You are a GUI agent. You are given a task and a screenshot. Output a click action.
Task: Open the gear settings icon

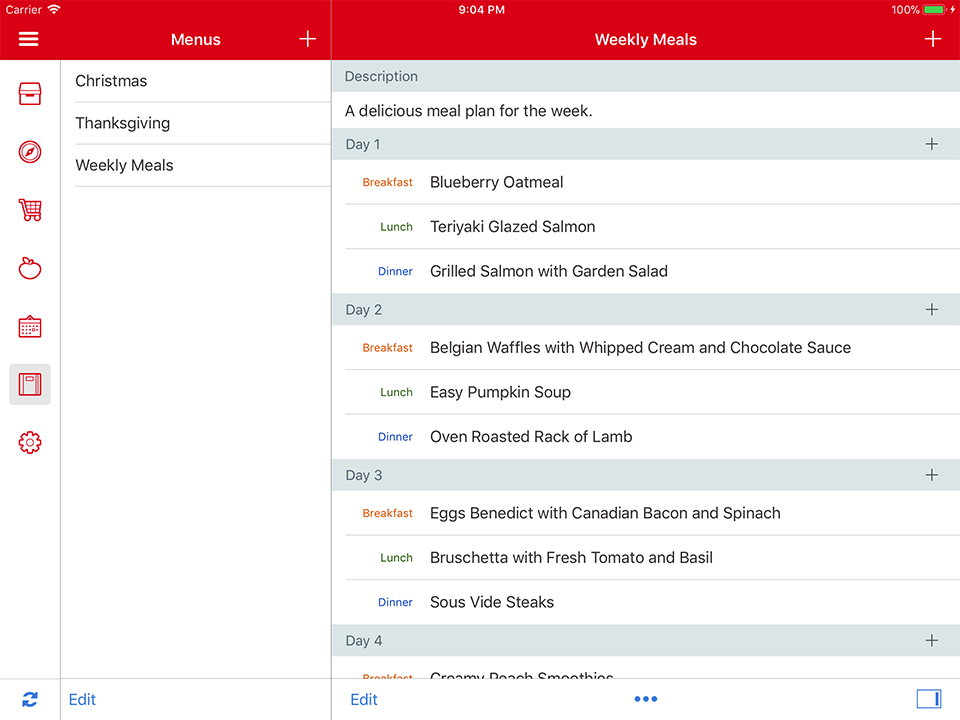pyautogui.click(x=30, y=442)
